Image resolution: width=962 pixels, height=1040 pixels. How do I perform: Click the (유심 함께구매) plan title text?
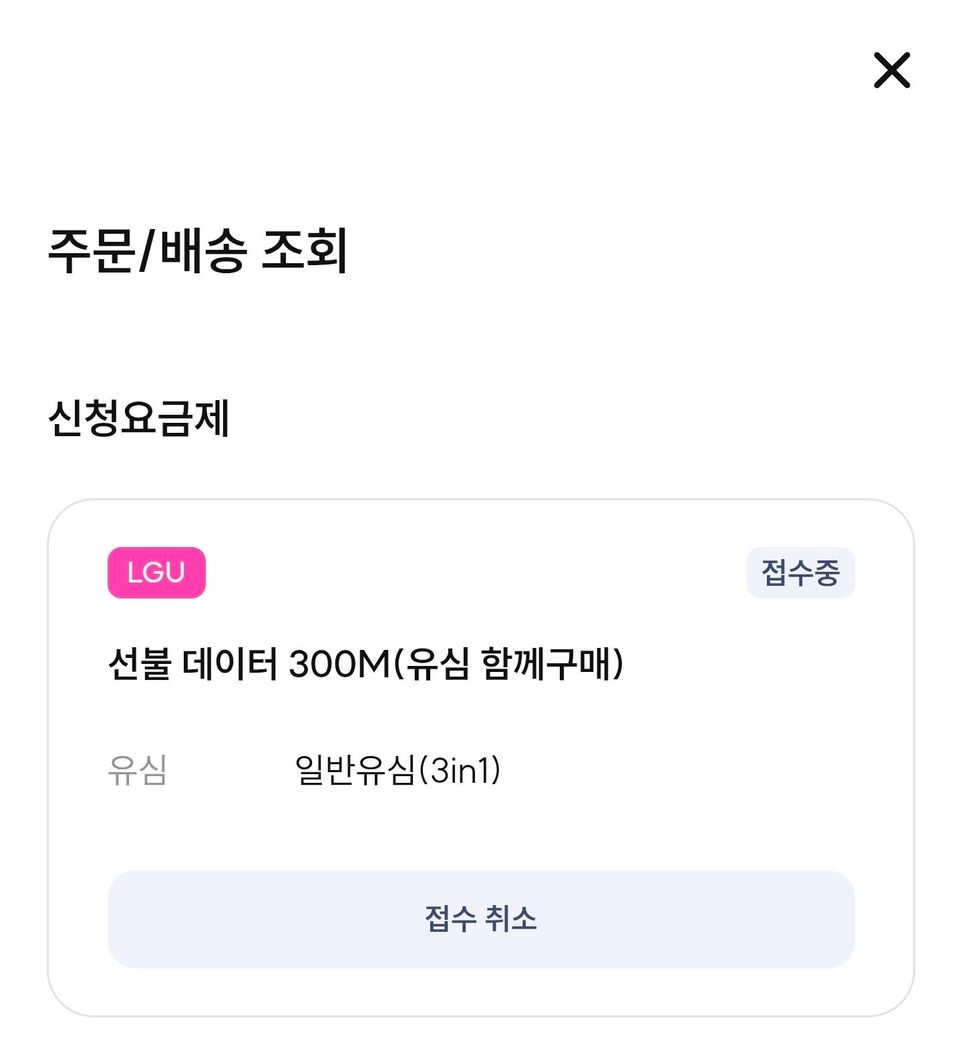point(507,665)
